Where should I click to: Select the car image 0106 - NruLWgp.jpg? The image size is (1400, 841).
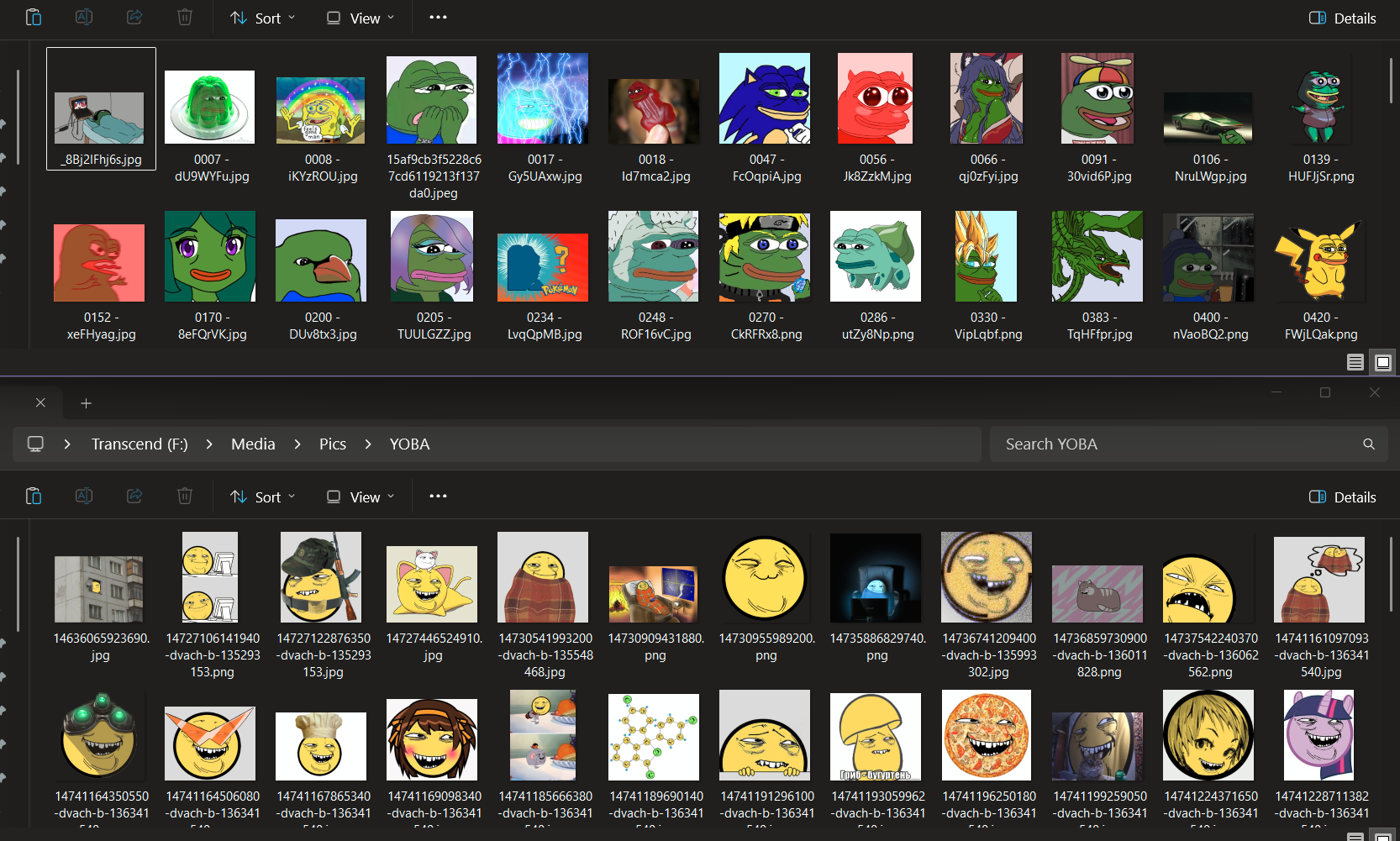point(1208,118)
